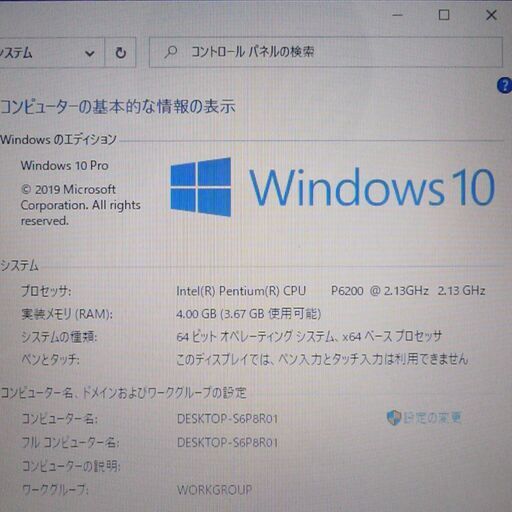The image size is (512, 512).
Task: Open the address bar history dropdown
Action: click(89, 53)
